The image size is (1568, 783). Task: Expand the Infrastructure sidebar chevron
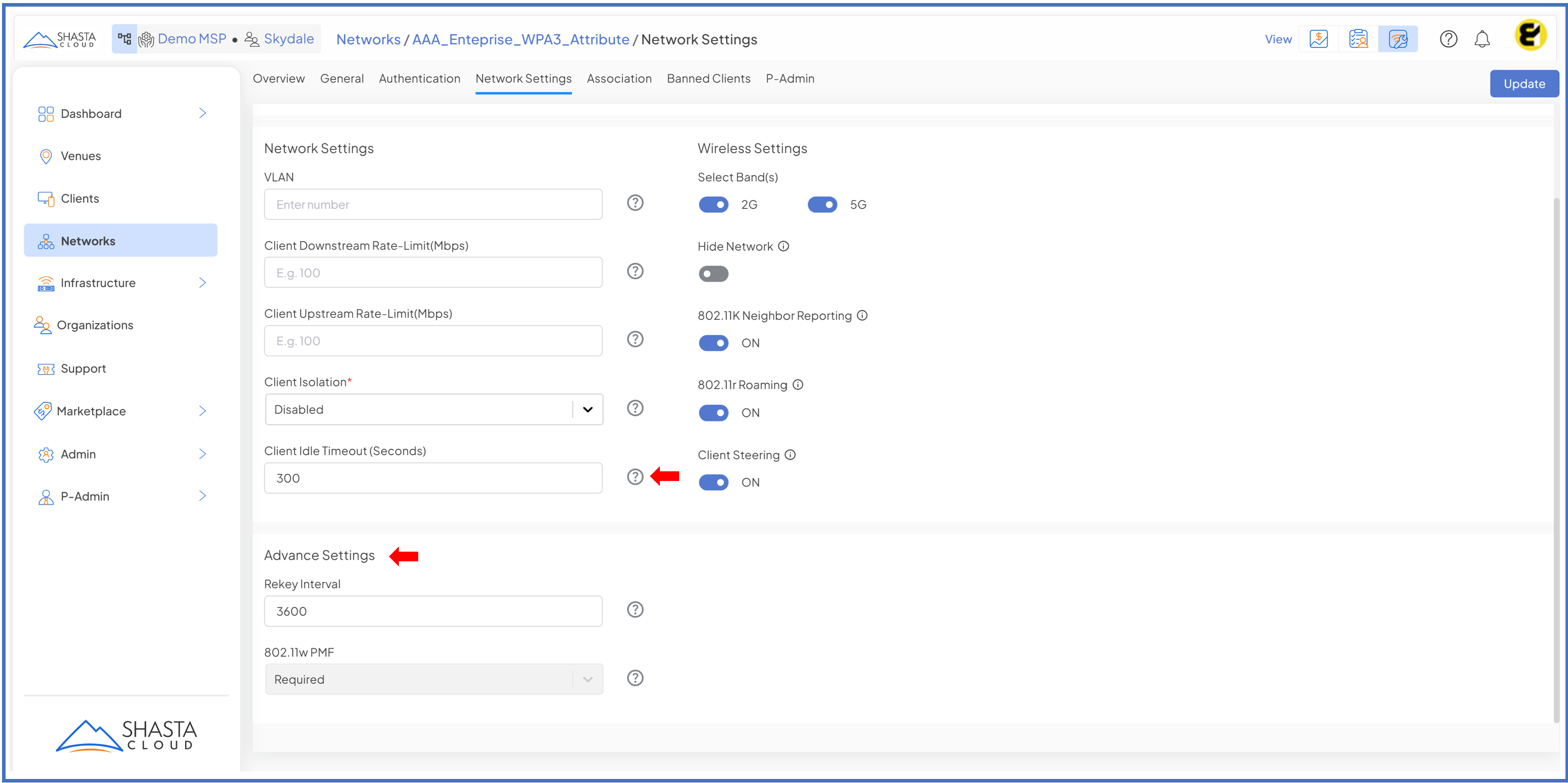point(202,283)
